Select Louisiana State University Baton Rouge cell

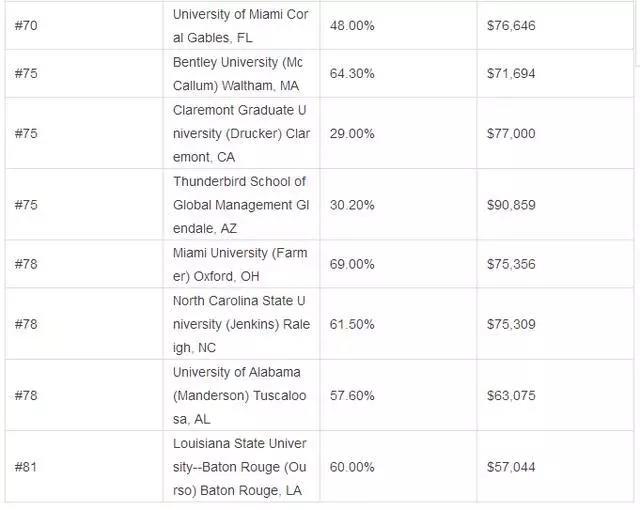click(x=241, y=467)
